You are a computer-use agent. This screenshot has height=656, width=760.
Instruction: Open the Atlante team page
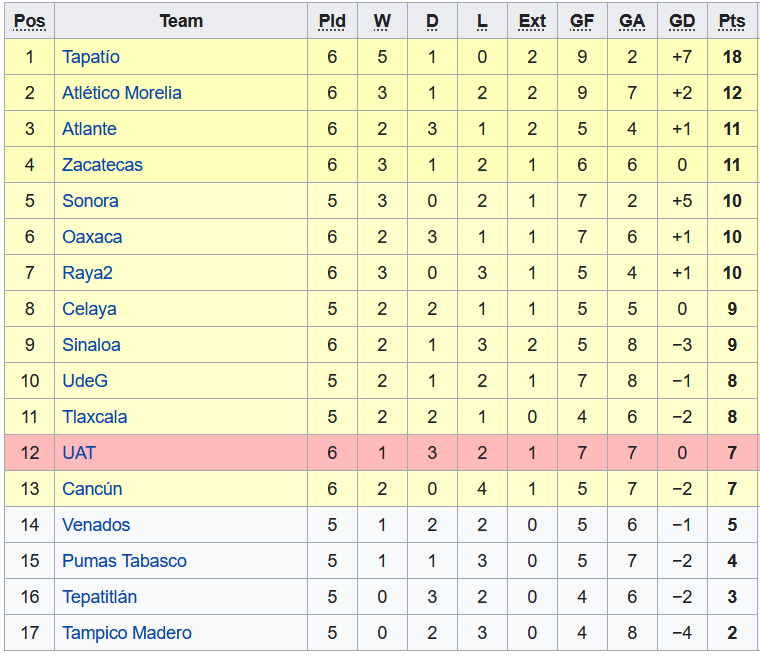89,129
